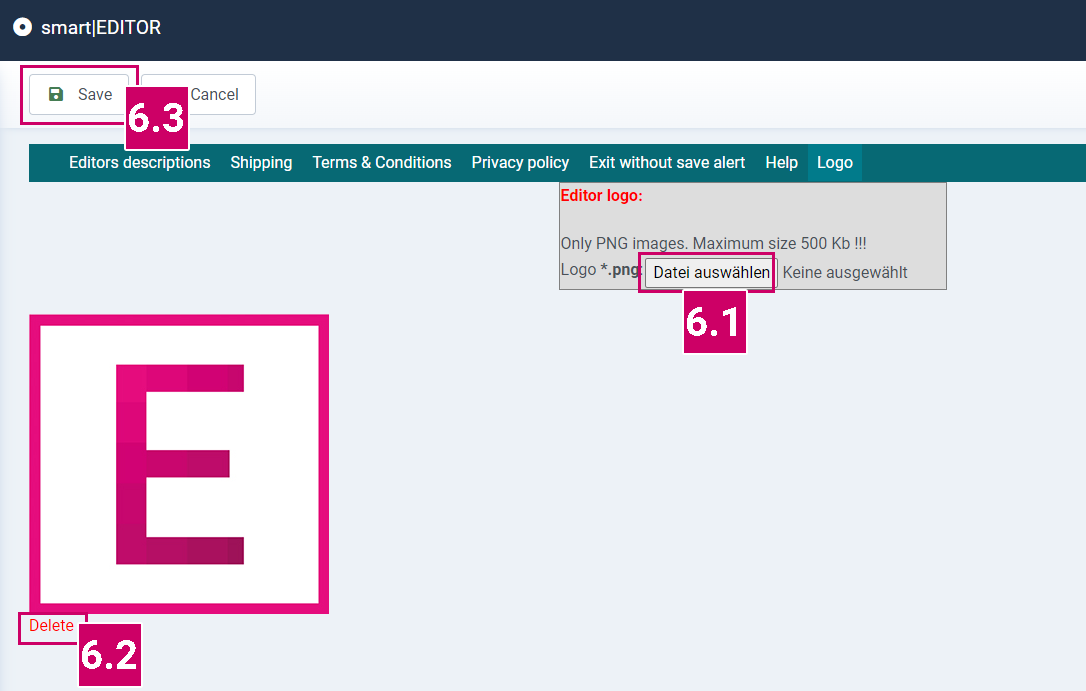Click the 'Editor logo:' heading text
The image size is (1086, 691).
[601, 195]
